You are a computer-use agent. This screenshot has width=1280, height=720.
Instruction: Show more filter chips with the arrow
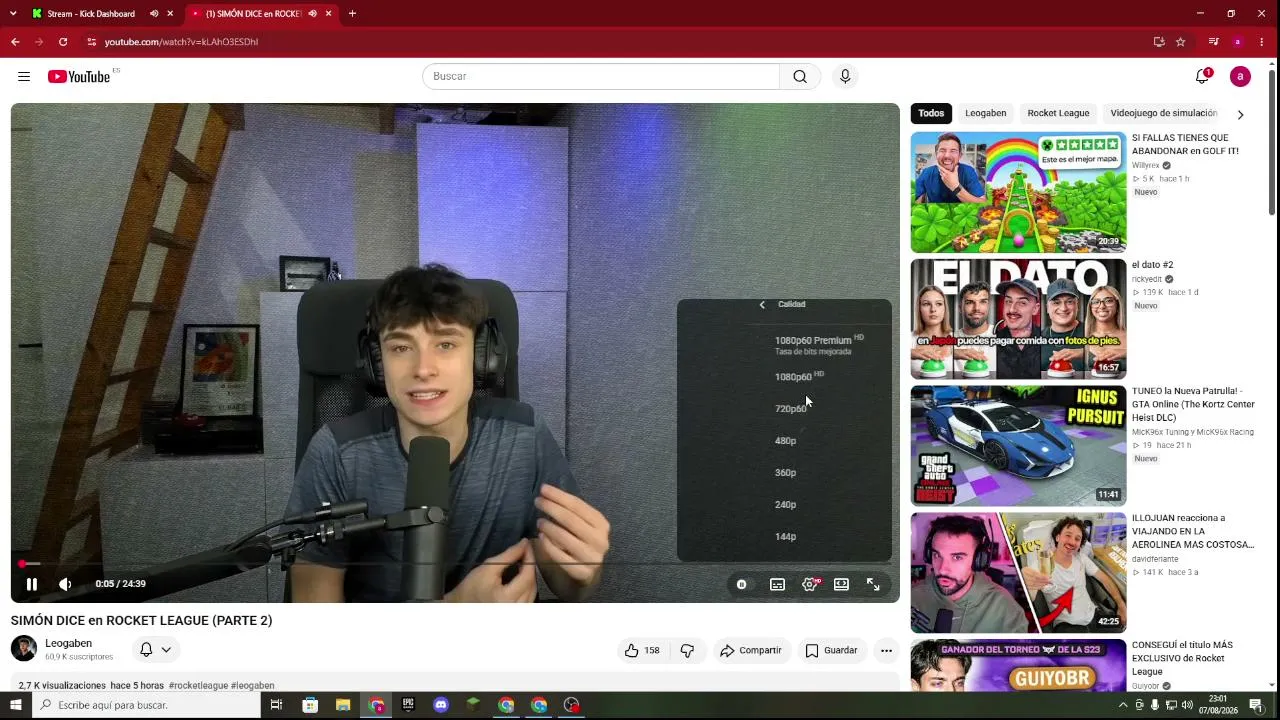pyautogui.click(x=1240, y=114)
